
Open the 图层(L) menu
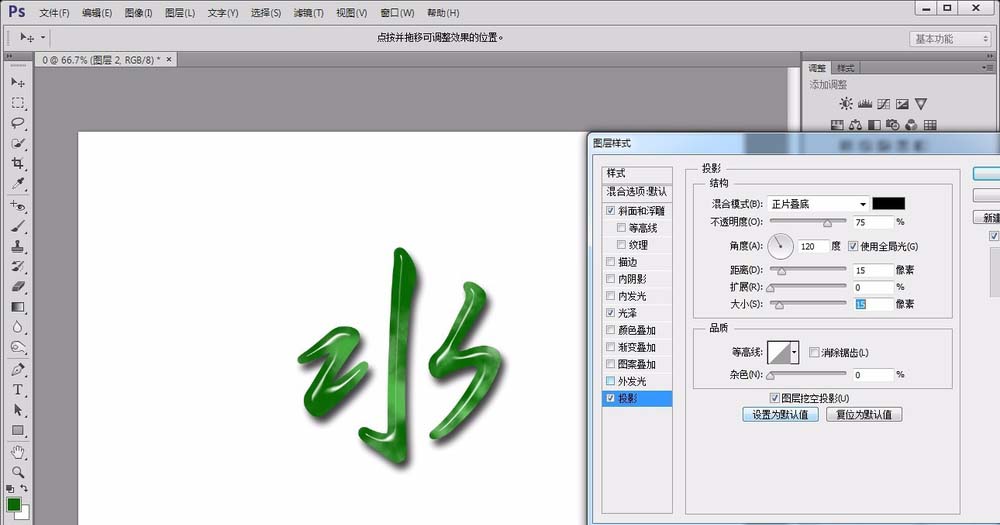tap(180, 13)
